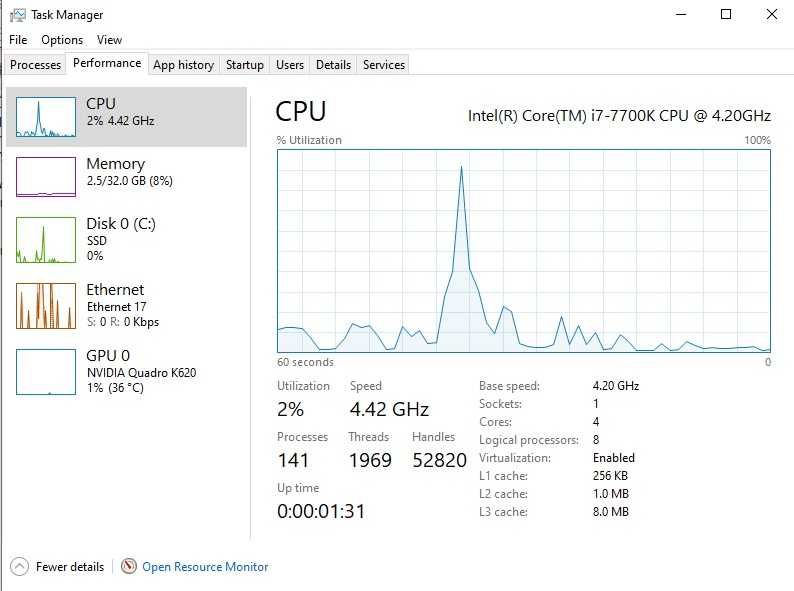This screenshot has height=591, width=794.
Task: Open the Disk 0 (C:) graph
Action: (x=46, y=240)
